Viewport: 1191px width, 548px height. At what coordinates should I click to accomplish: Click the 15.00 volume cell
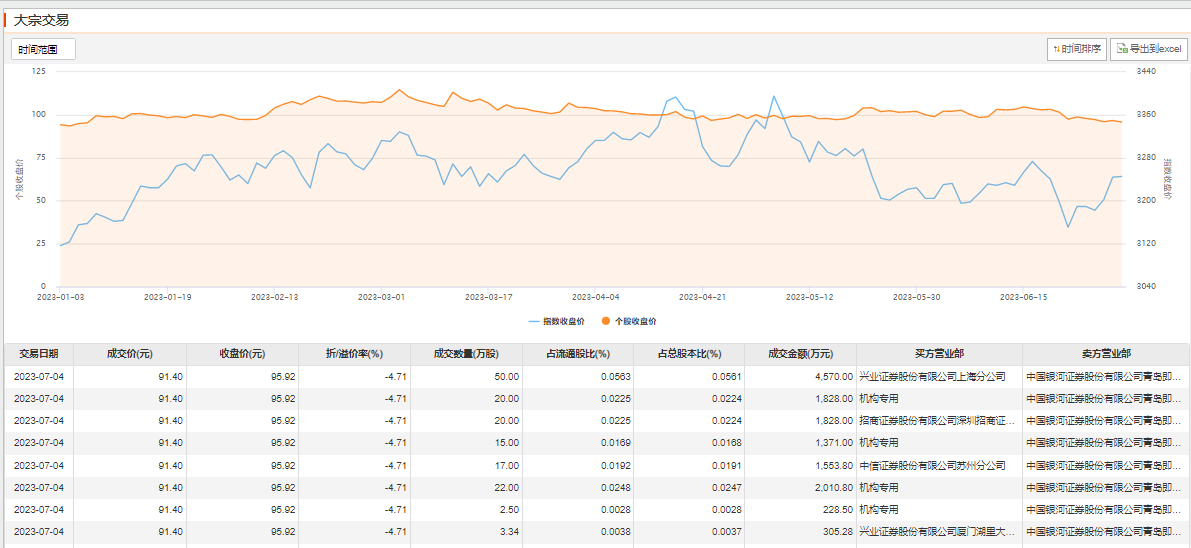tap(466, 443)
